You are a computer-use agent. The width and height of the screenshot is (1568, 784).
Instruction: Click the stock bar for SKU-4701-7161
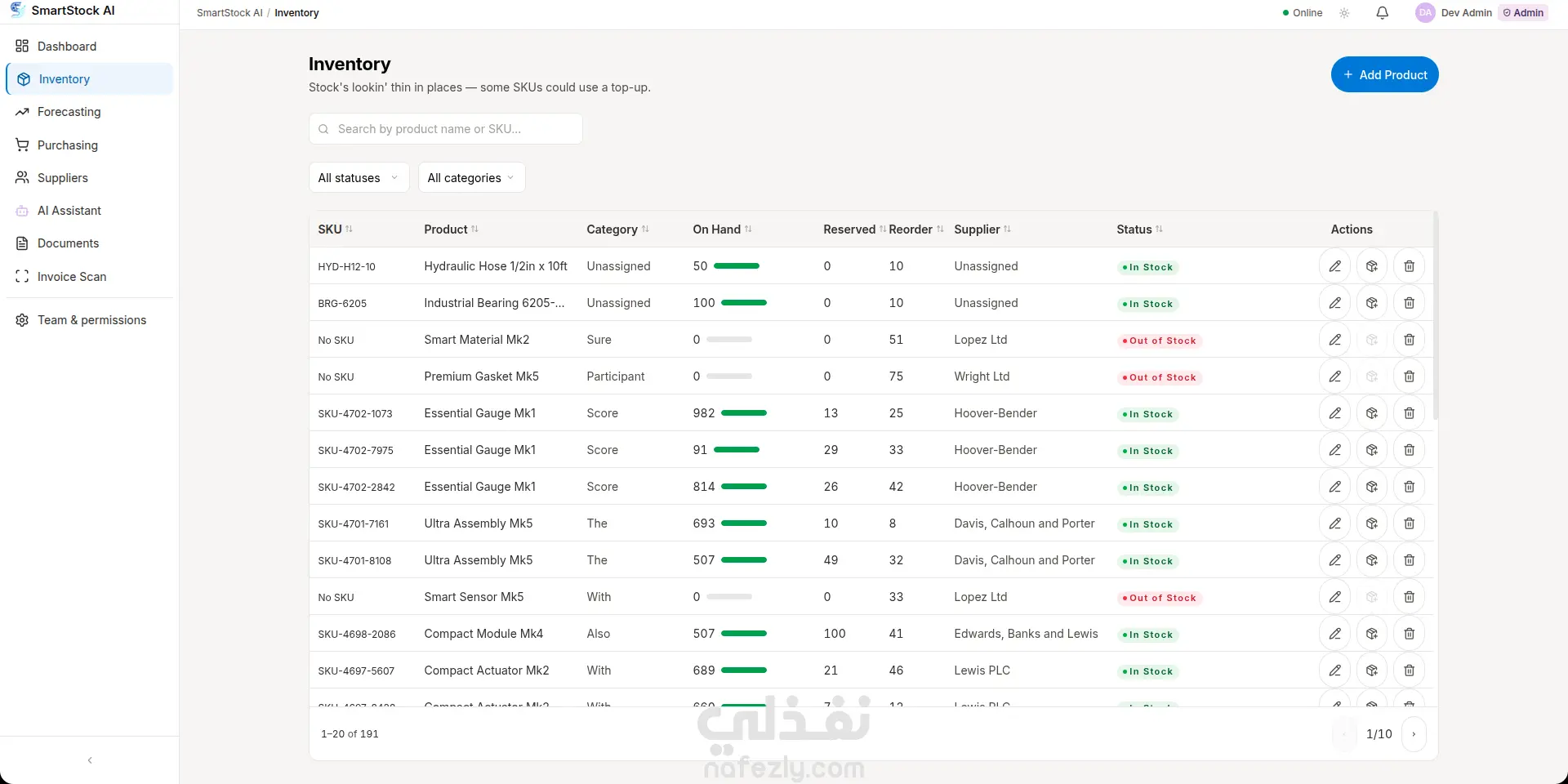coord(743,523)
